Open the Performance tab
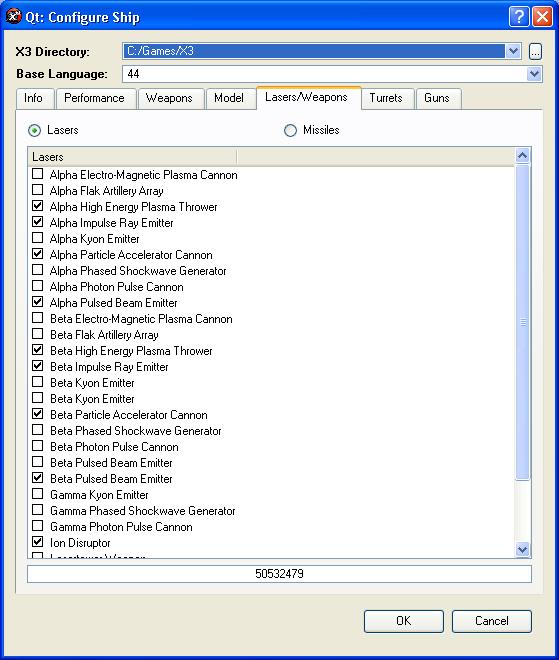 [94, 98]
